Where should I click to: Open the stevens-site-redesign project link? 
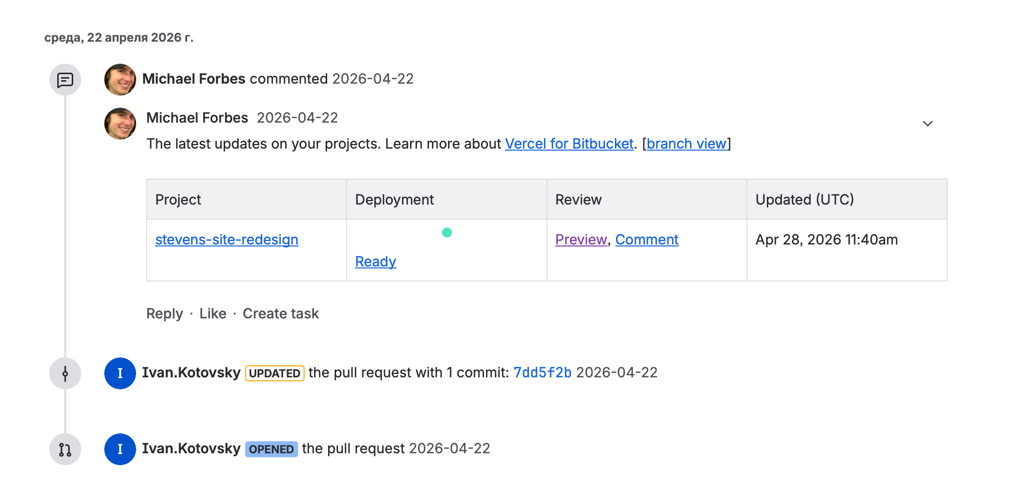point(226,240)
